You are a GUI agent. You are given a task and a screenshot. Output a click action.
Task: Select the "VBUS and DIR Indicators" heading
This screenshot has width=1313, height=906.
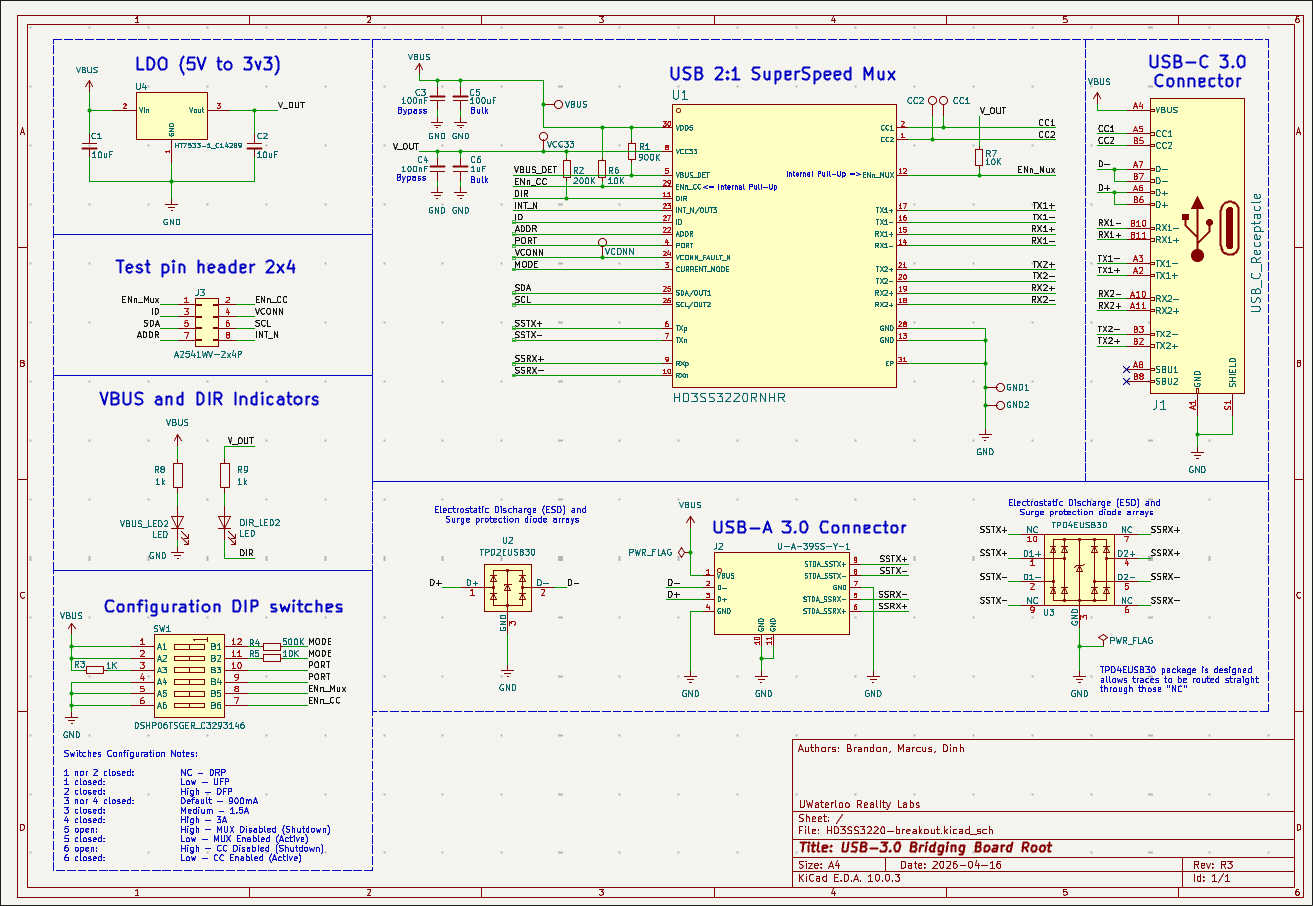[209, 399]
